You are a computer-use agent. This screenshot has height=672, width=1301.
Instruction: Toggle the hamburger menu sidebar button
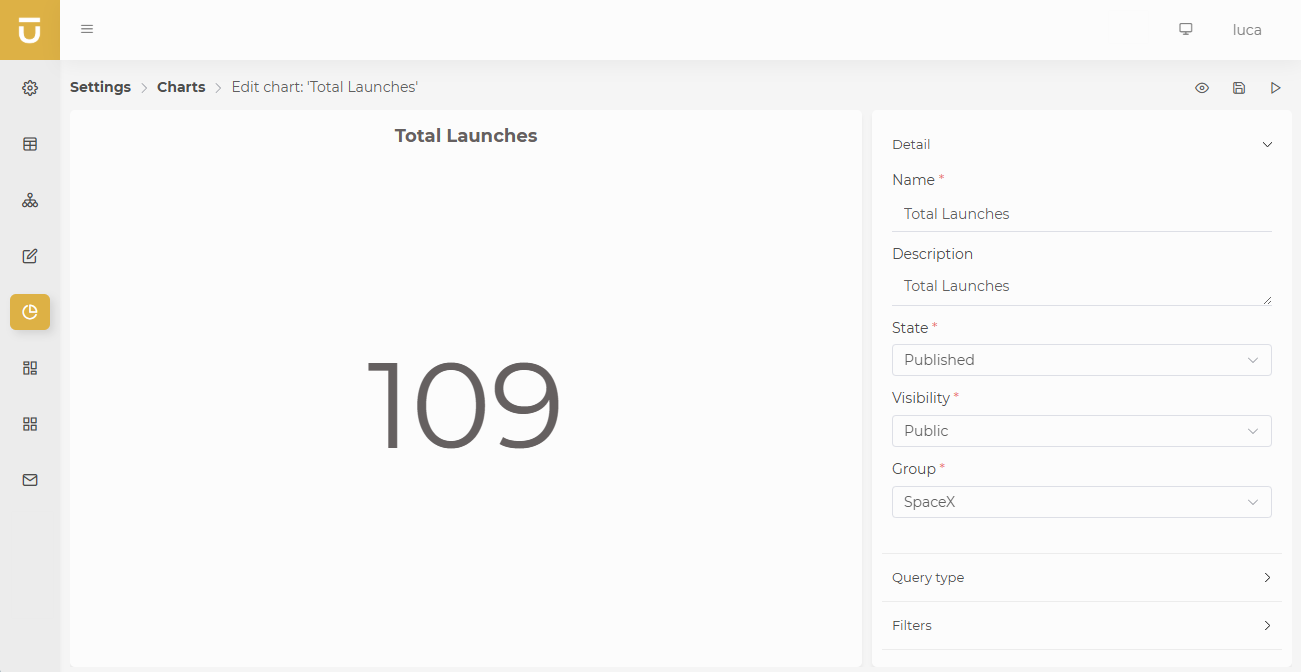87,29
